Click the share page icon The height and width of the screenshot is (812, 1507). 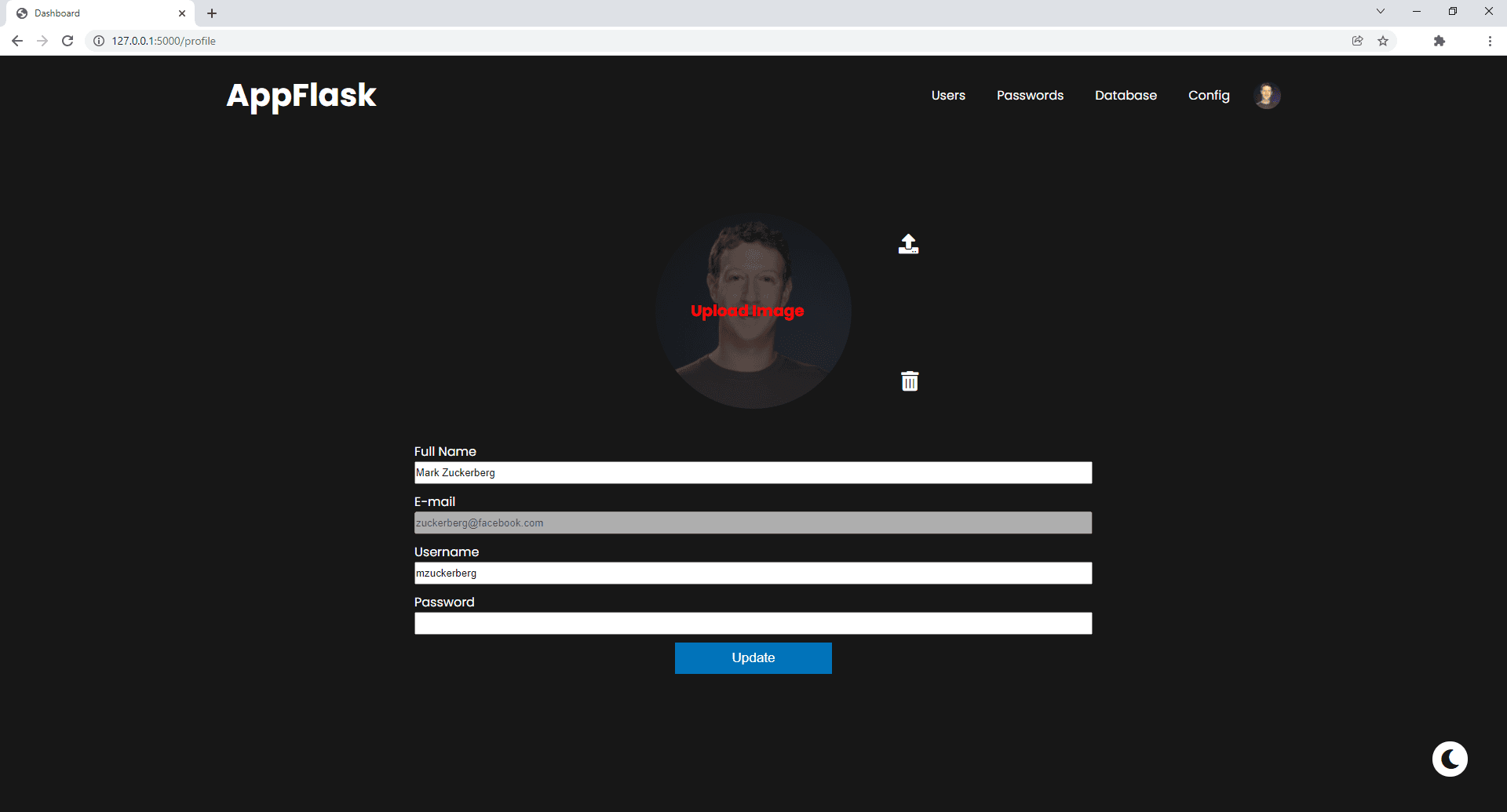pyautogui.click(x=1358, y=41)
